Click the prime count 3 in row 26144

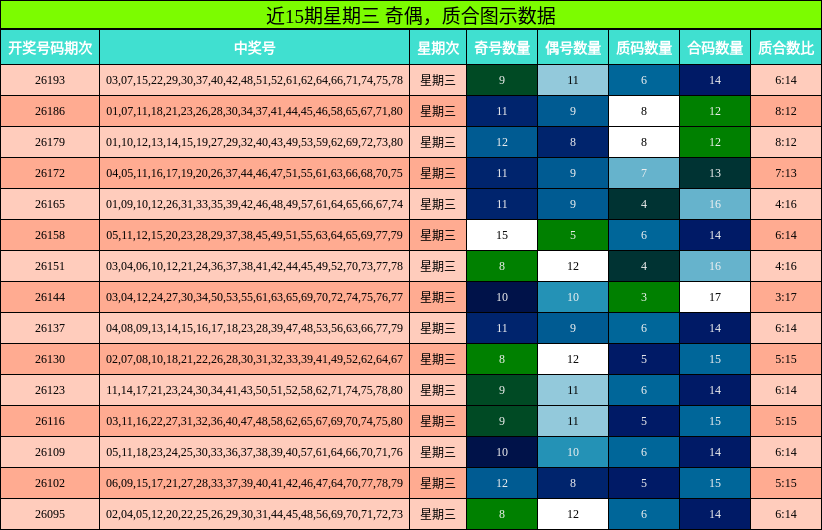[x=644, y=297]
